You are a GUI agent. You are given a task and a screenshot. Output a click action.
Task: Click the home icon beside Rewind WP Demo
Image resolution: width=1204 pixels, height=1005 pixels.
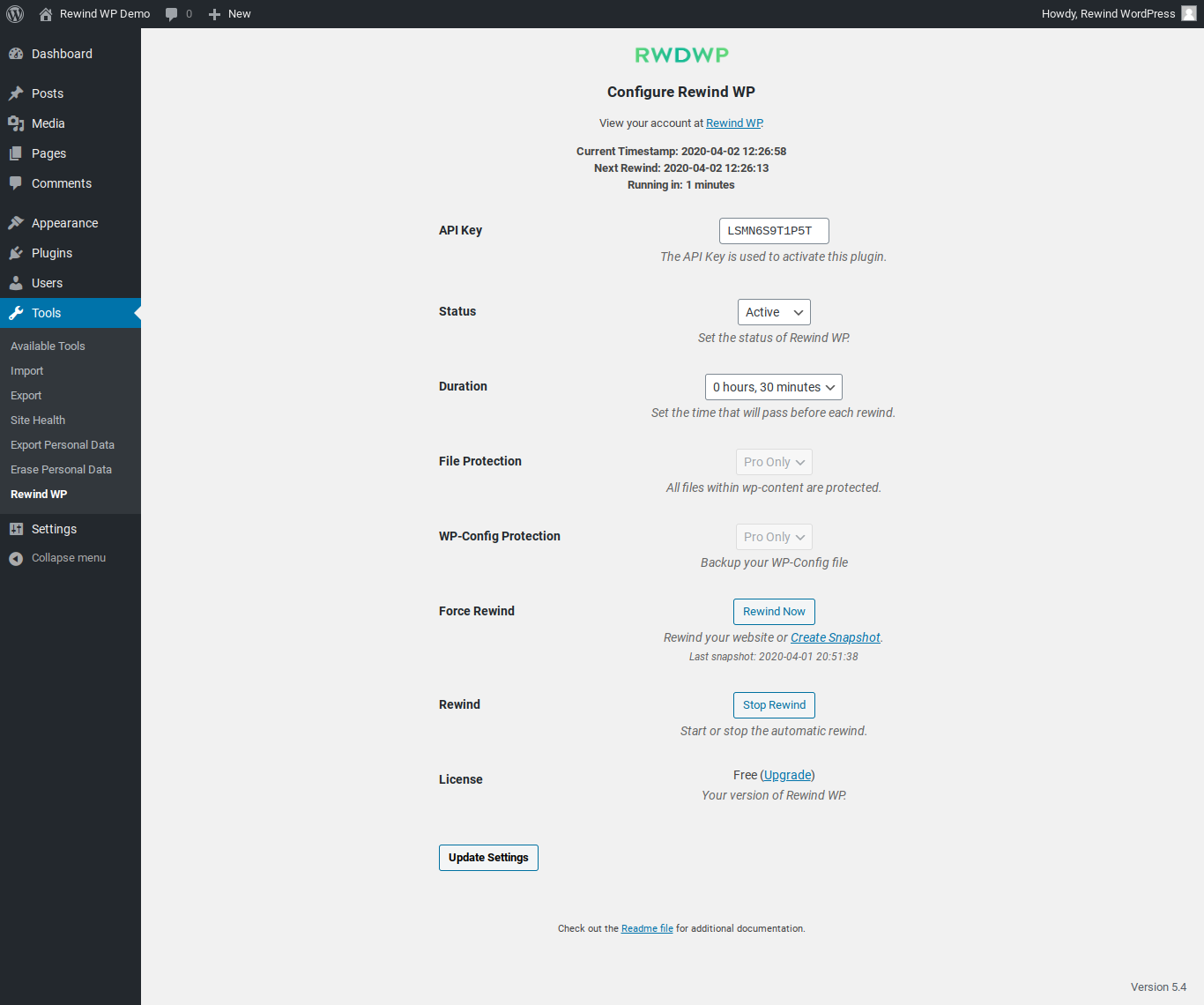(46, 14)
